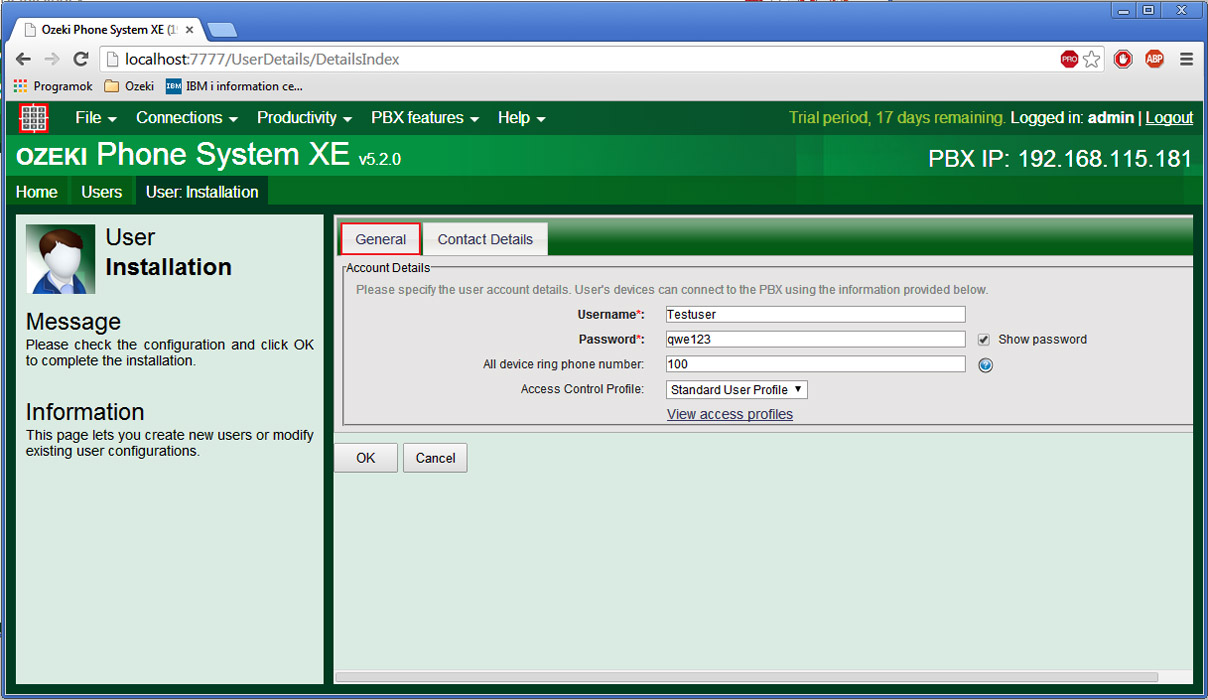This screenshot has height=700, width=1208.
Task: Open the Programok apps bookmark
Action: tap(53, 86)
